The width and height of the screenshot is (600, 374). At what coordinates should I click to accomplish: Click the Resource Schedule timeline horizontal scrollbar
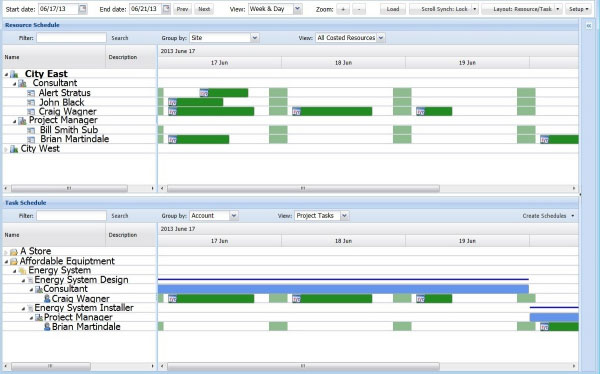tap(303, 188)
